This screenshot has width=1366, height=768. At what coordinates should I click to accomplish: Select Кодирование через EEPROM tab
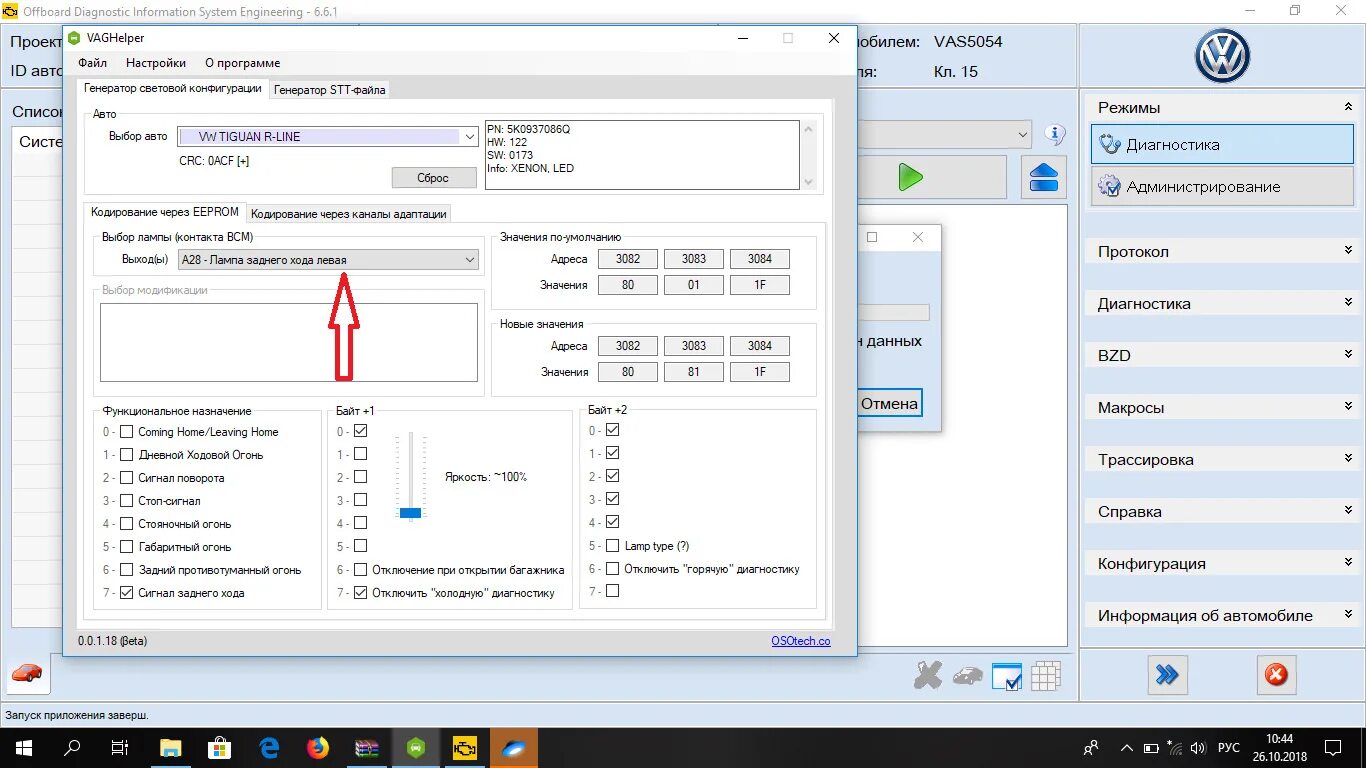(165, 212)
